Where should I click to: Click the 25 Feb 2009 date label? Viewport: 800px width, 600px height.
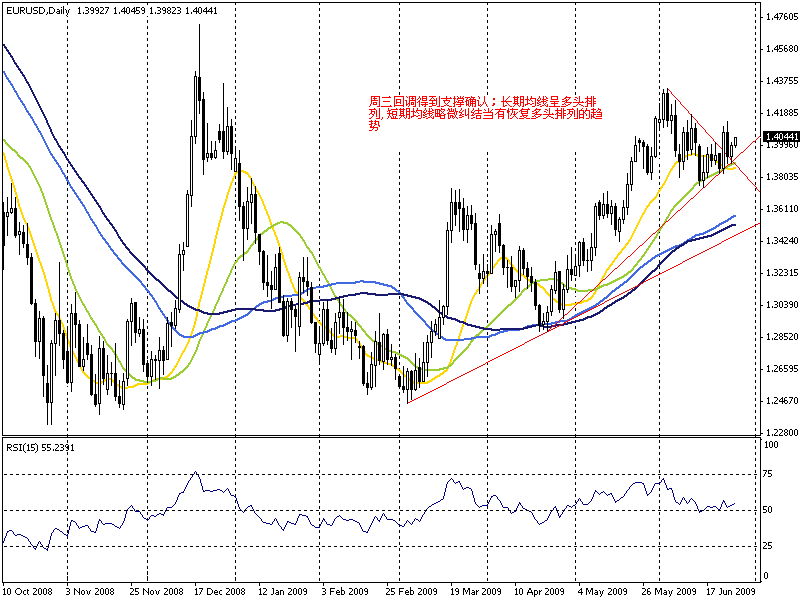(411, 591)
